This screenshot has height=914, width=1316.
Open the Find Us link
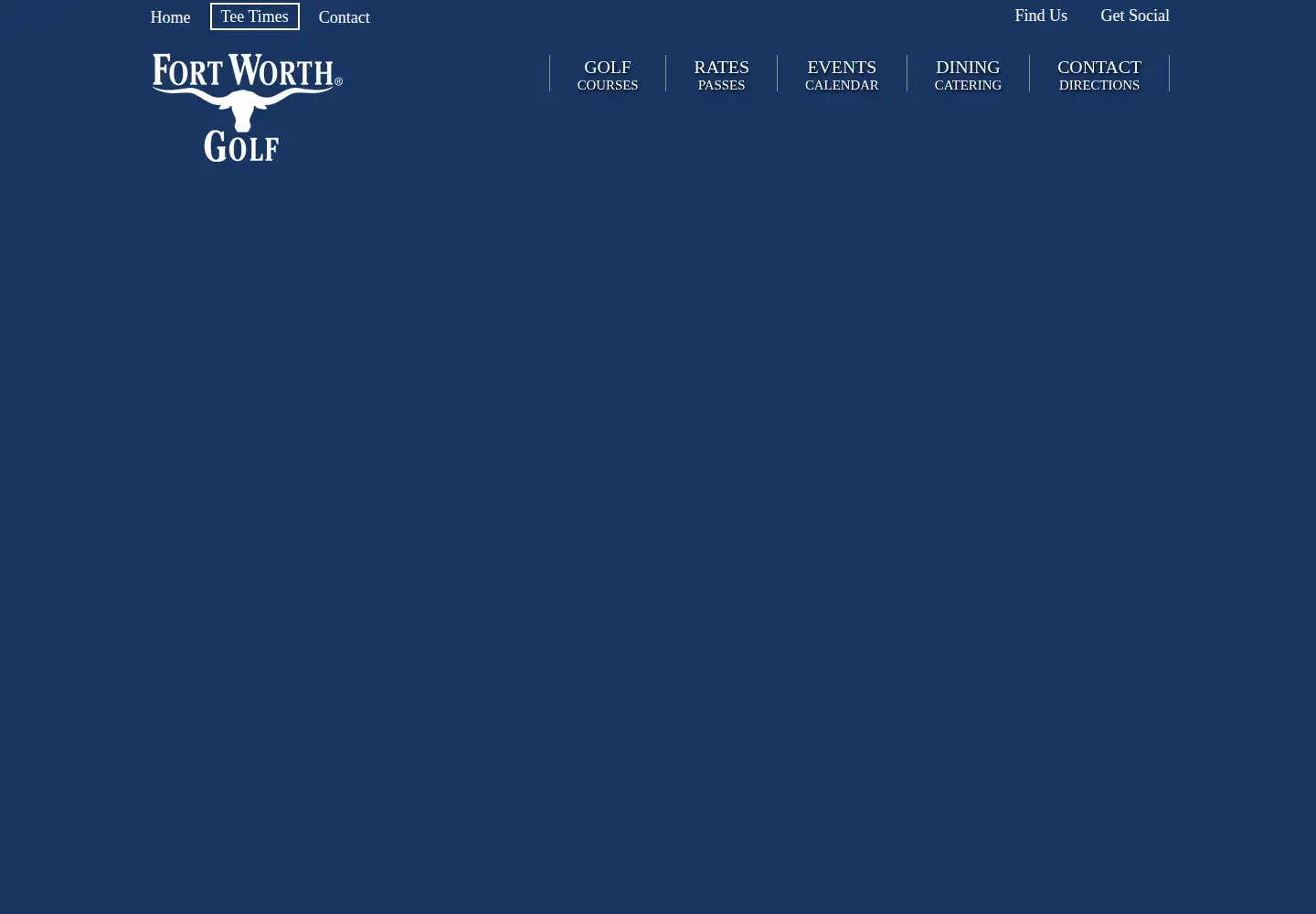pyautogui.click(x=1041, y=16)
